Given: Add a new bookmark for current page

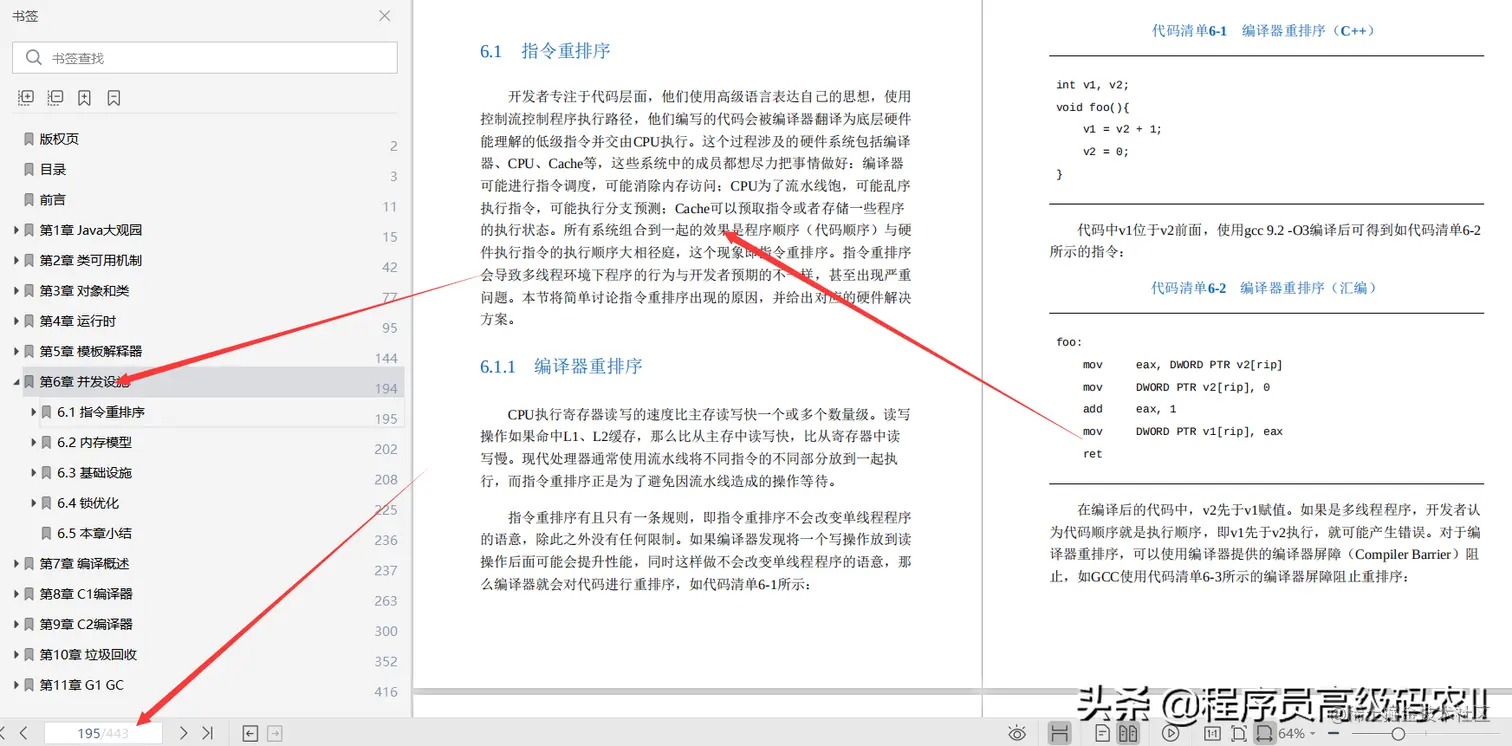Looking at the screenshot, I should [x=85, y=97].
